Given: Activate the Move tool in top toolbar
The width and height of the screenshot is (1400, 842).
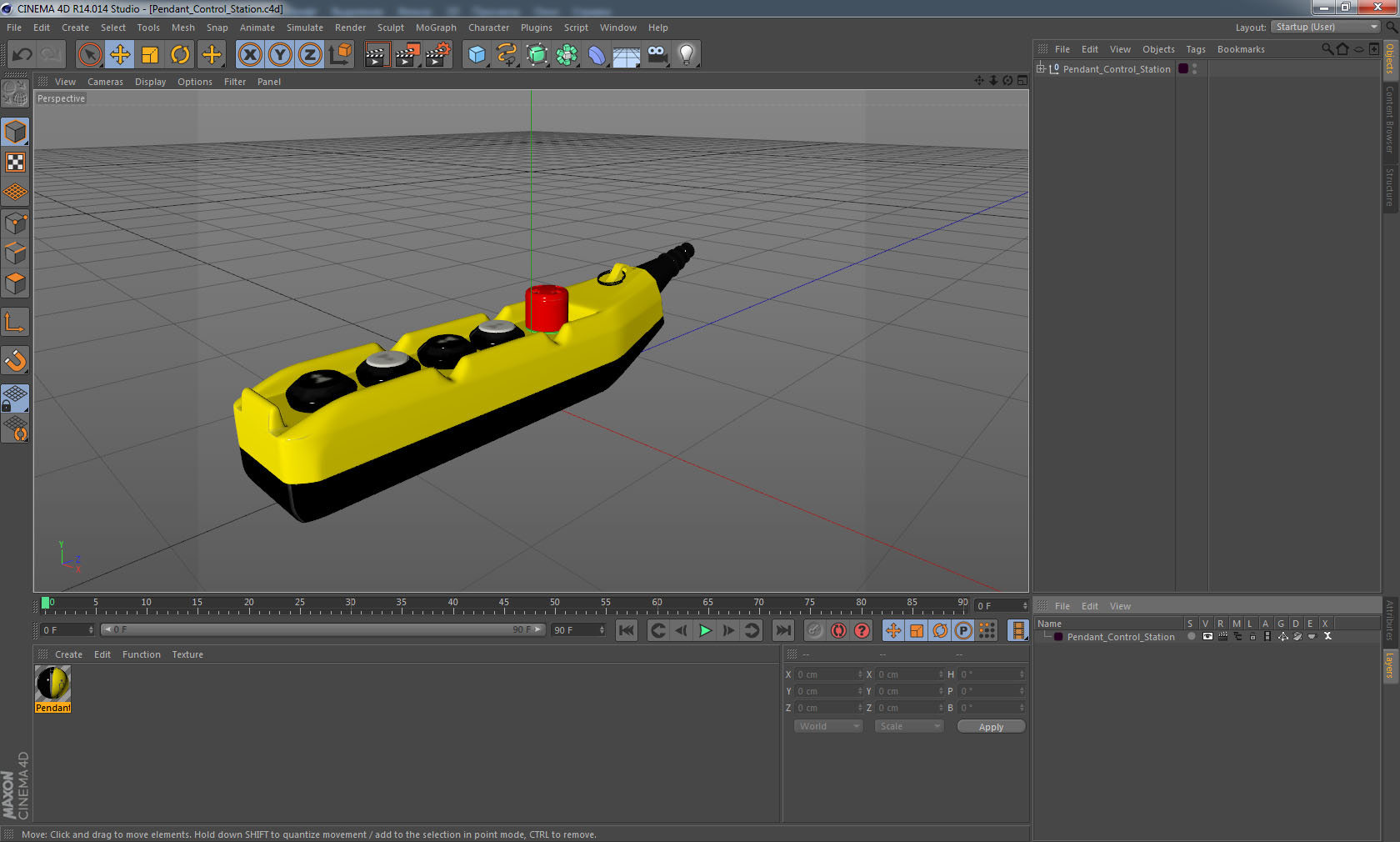Looking at the screenshot, I should (x=120, y=55).
